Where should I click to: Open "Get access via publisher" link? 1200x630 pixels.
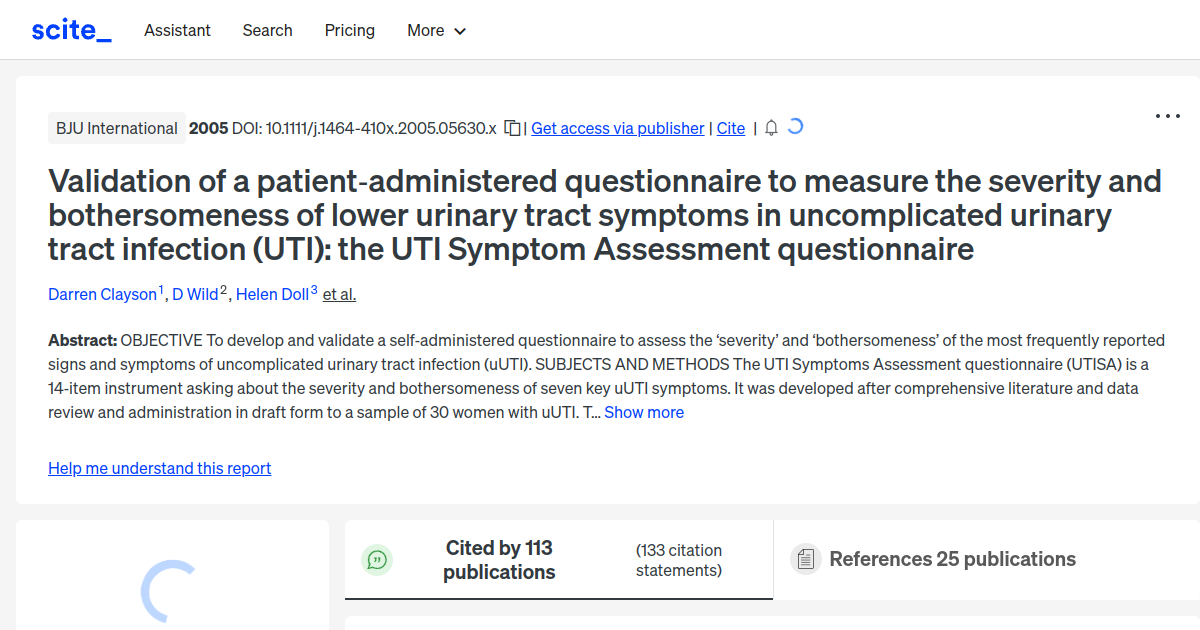[x=617, y=128]
